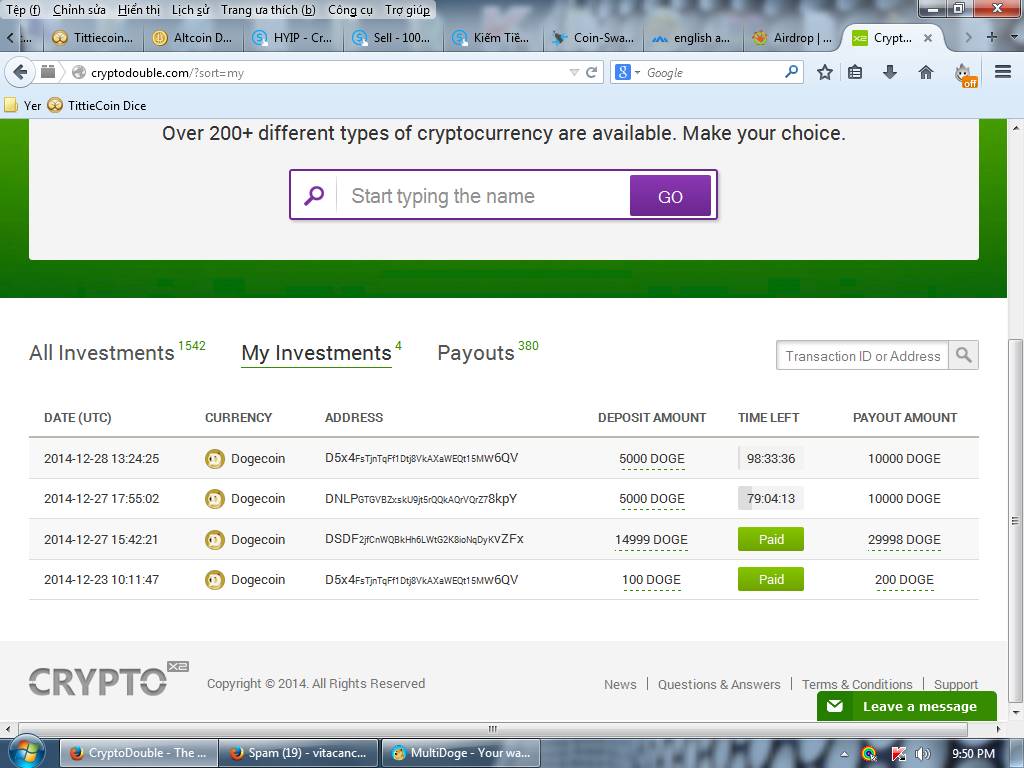Open the Payouts tab
Screen dimensions: 1024x768
pyautogui.click(x=475, y=353)
